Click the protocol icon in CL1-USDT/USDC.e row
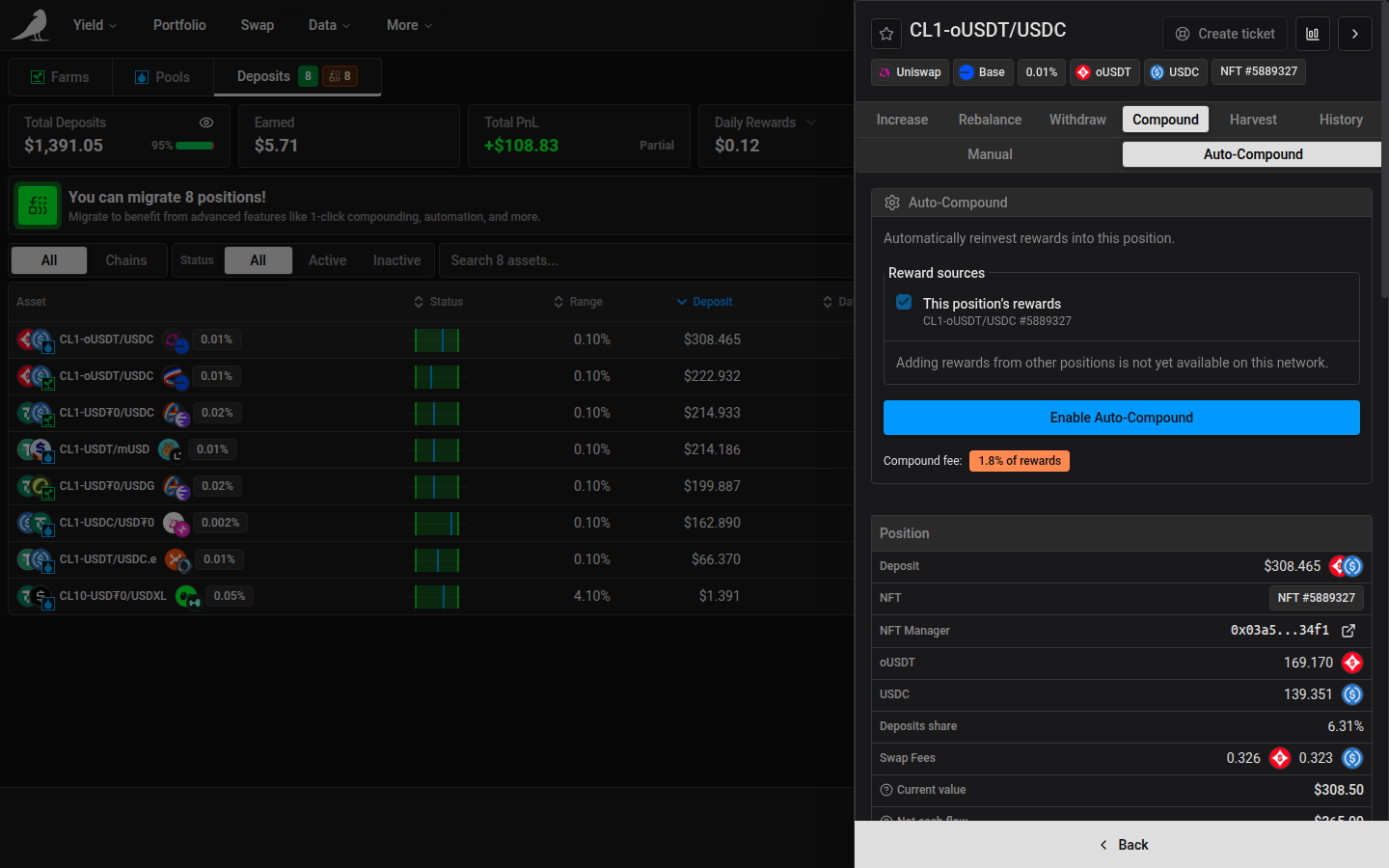Viewport: 1389px width, 868px height. [177, 559]
